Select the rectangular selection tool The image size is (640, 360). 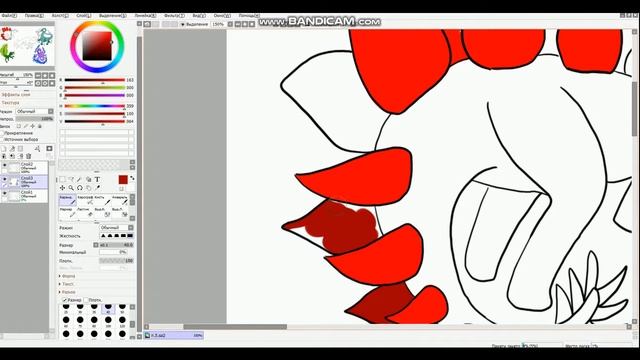click(62, 180)
